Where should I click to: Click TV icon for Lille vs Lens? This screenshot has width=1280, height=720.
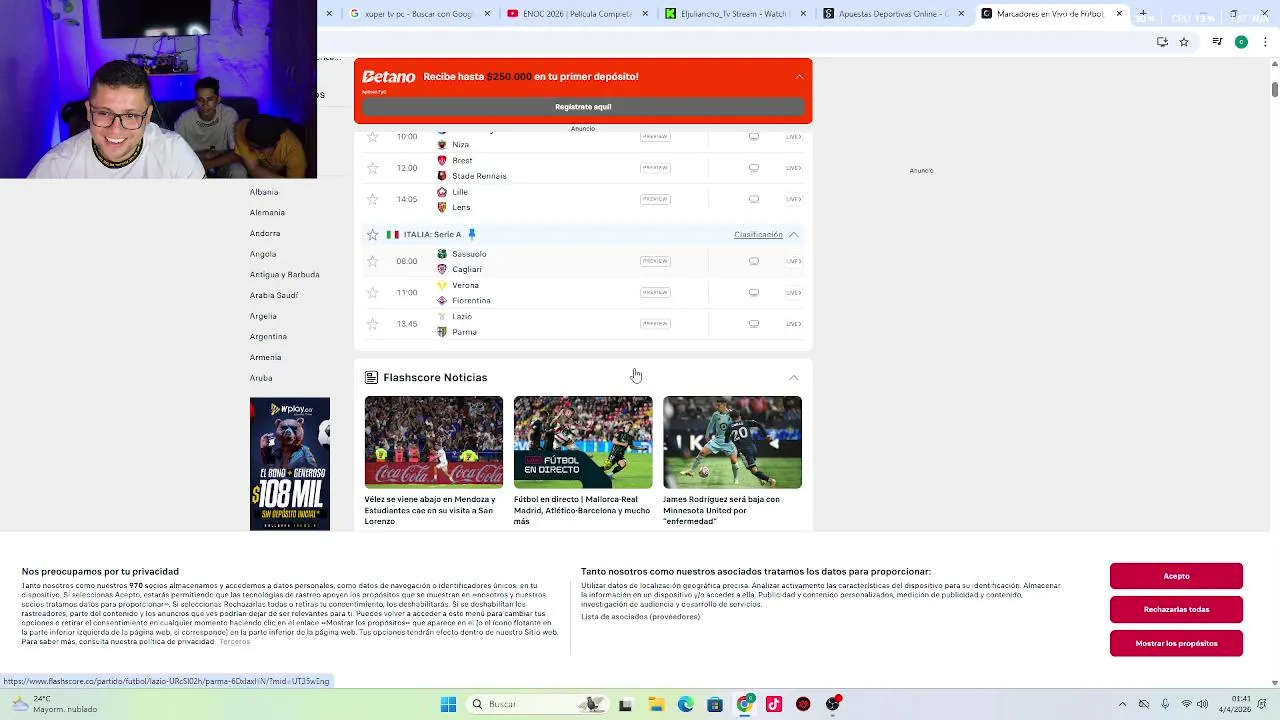[754, 199]
